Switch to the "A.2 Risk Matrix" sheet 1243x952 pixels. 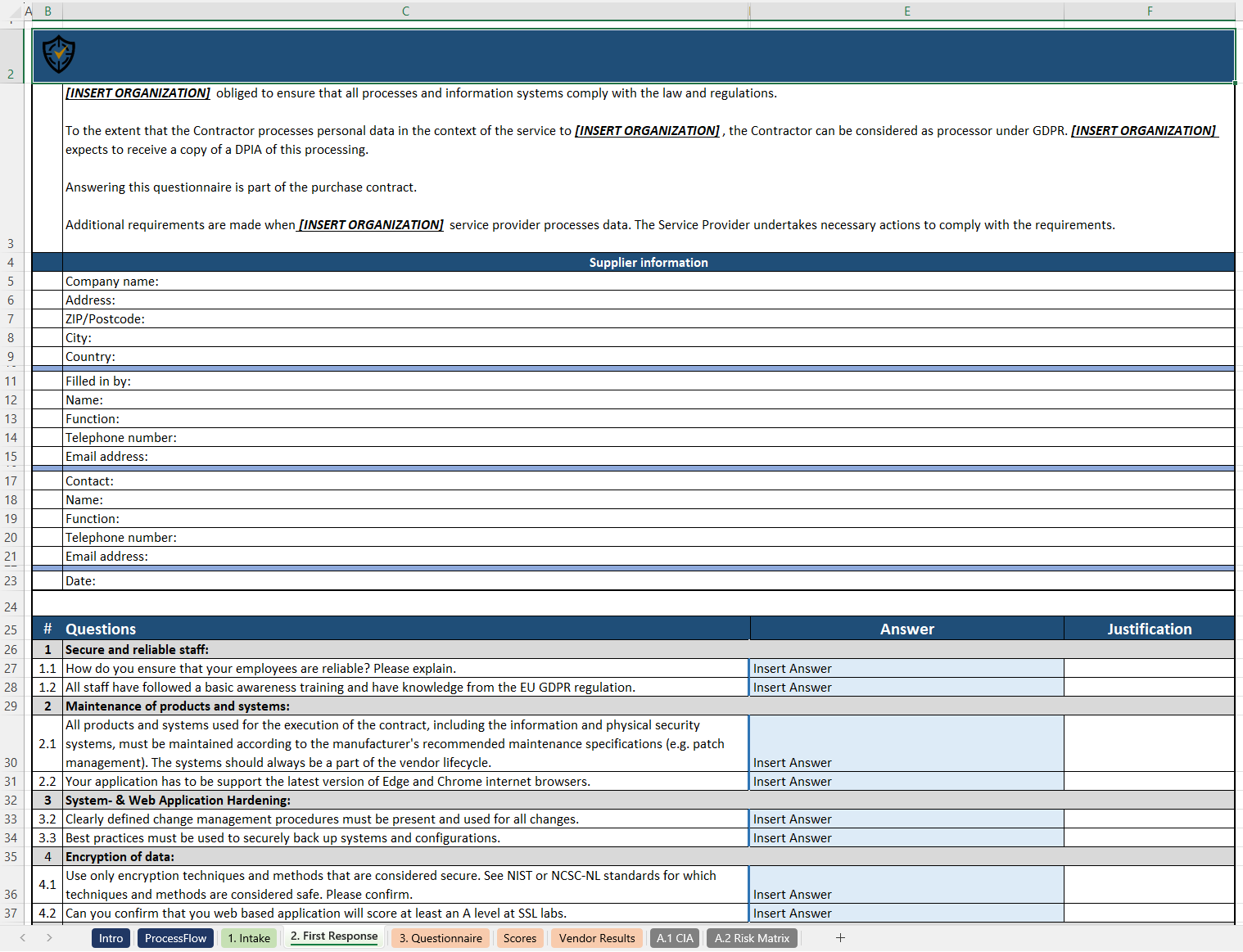click(752, 938)
